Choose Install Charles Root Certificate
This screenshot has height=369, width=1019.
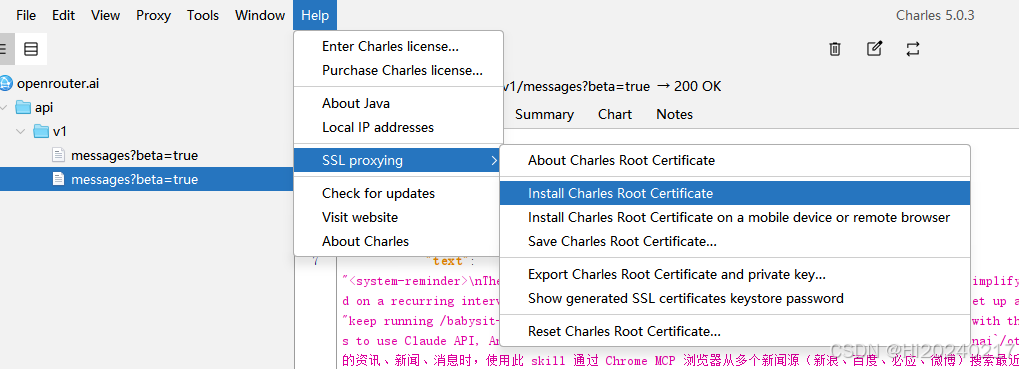(735, 193)
